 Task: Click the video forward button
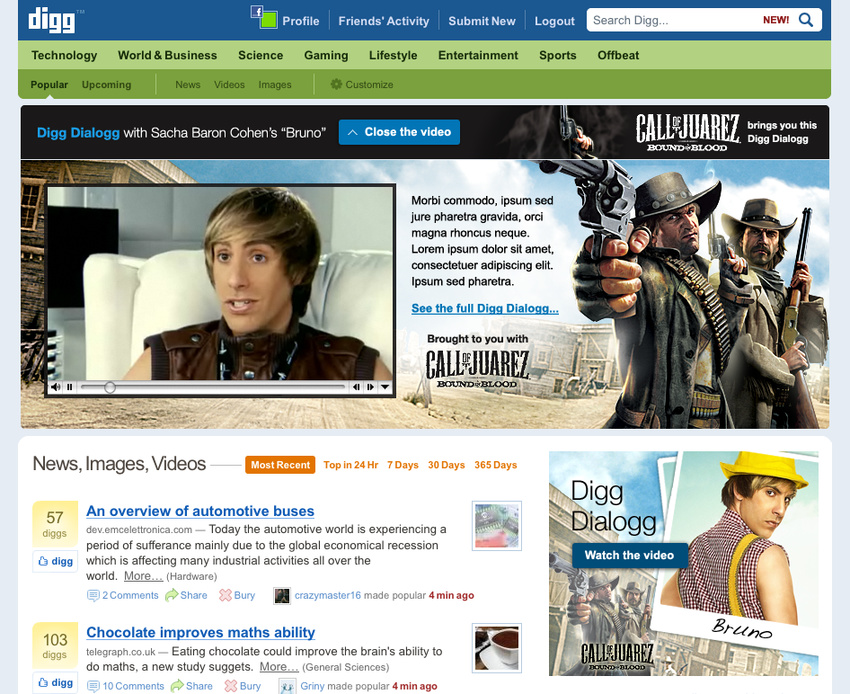(x=370, y=387)
